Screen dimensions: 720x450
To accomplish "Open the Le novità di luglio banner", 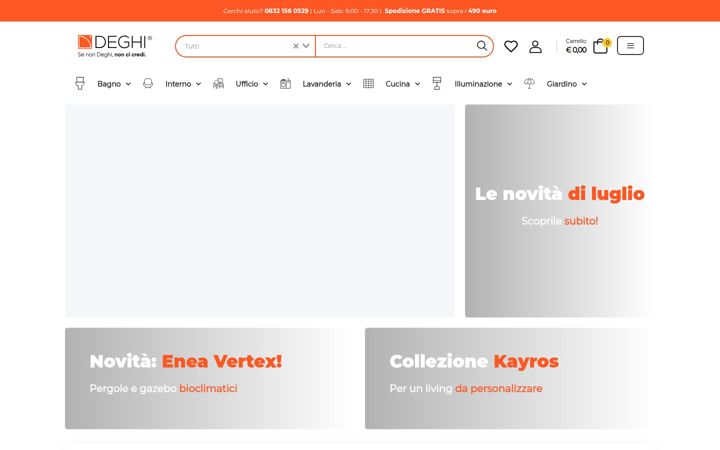I will click(557, 211).
